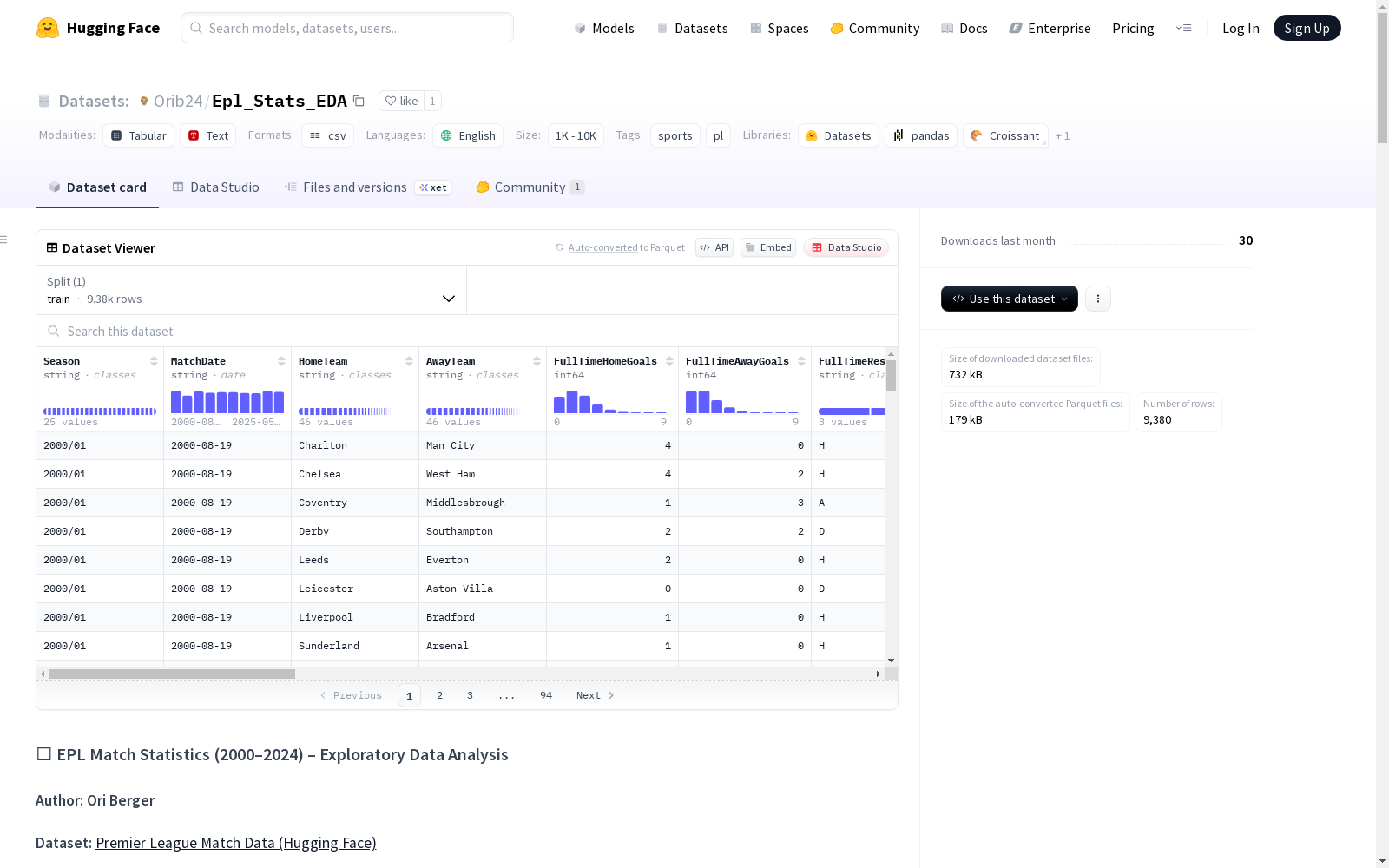The image size is (1389, 868).
Task: Open the Orib24 profile link
Action: coord(178,101)
